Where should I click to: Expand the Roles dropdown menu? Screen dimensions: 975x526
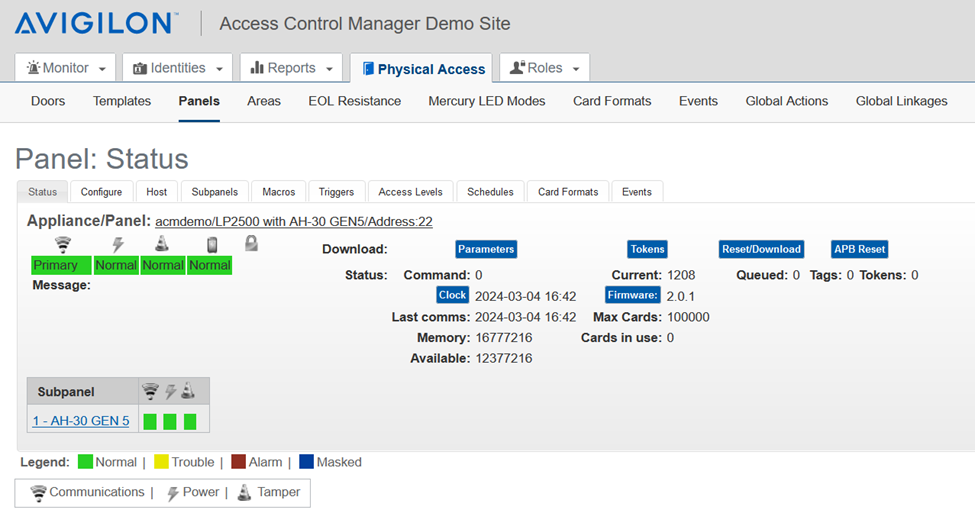tap(544, 68)
